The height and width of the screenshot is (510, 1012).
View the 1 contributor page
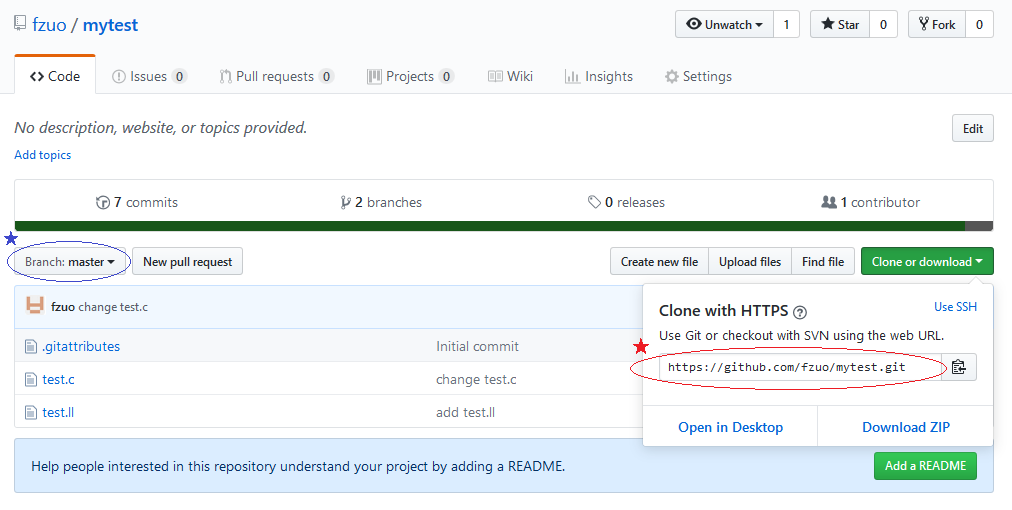871,202
